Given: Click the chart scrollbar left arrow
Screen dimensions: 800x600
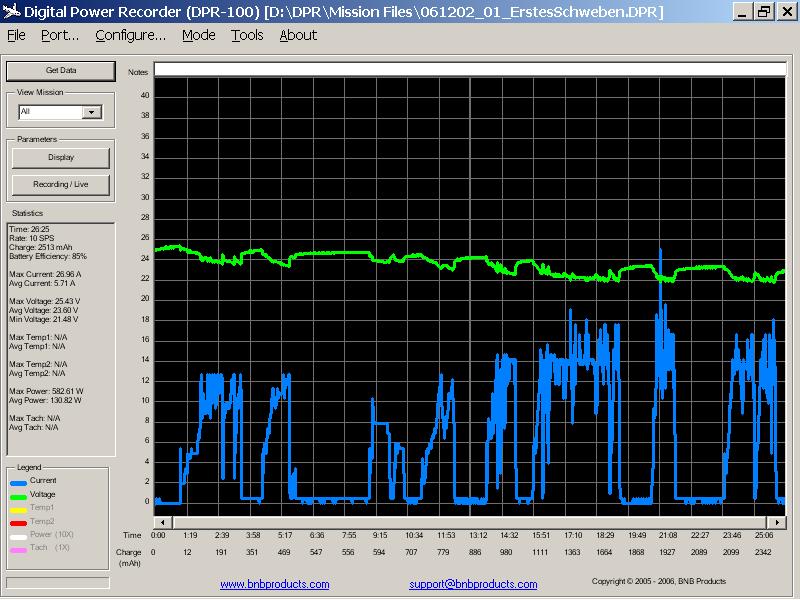Looking at the screenshot, I should pyautogui.click(x=163, y=522).
